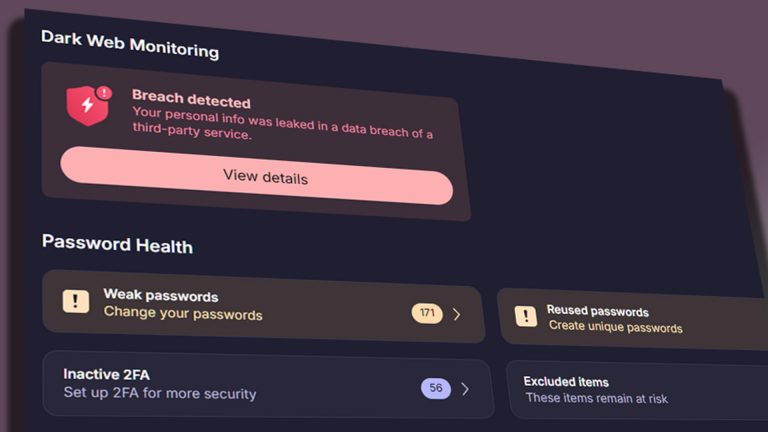Click the Reused passwords warning icon

tap(526, 316)
